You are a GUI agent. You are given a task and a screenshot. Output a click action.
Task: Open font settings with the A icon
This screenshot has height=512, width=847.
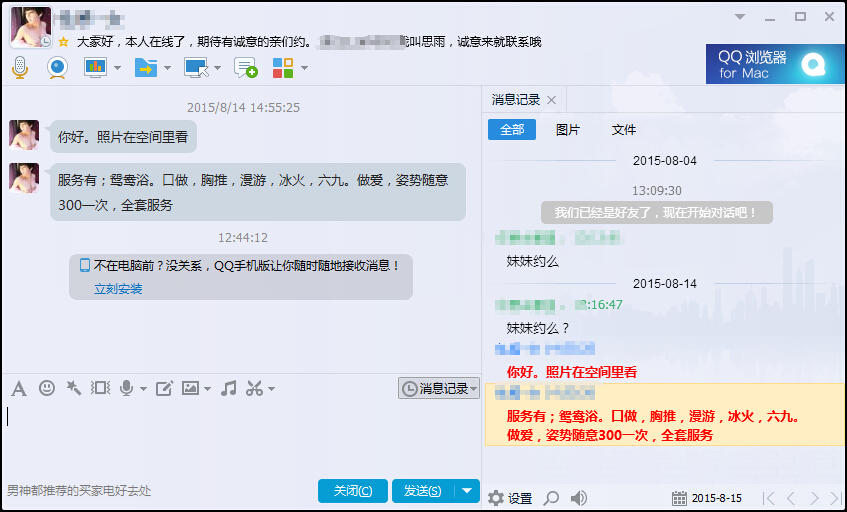(x=19, y=388)
